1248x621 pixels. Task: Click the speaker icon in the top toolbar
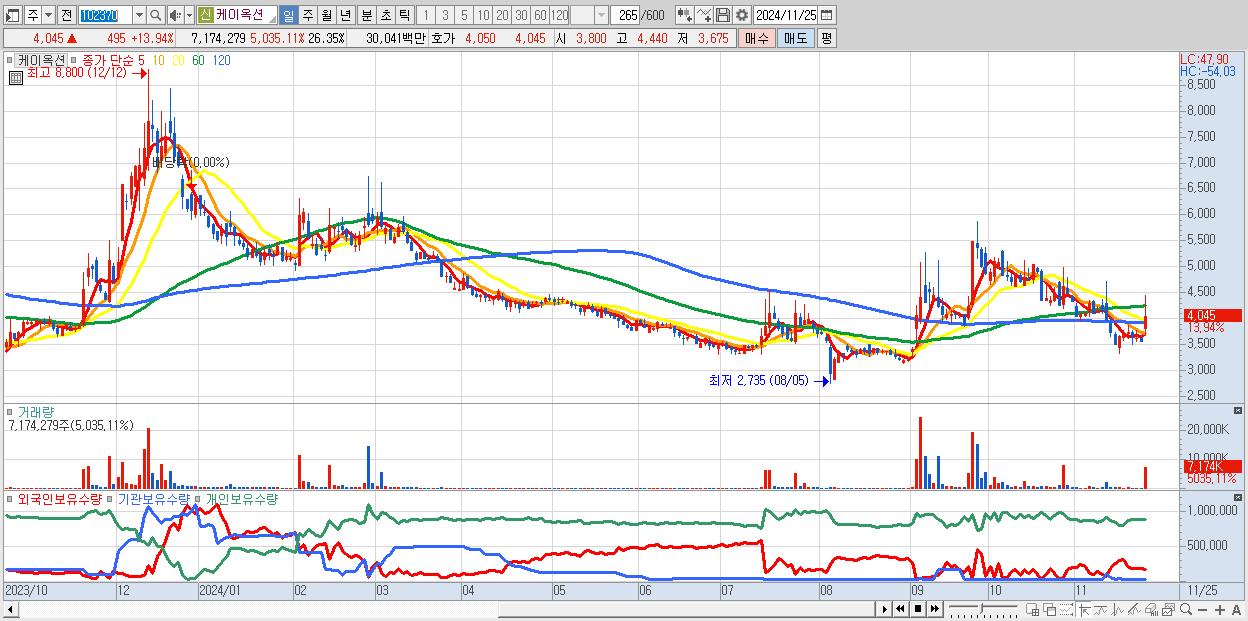pos(175,15)
